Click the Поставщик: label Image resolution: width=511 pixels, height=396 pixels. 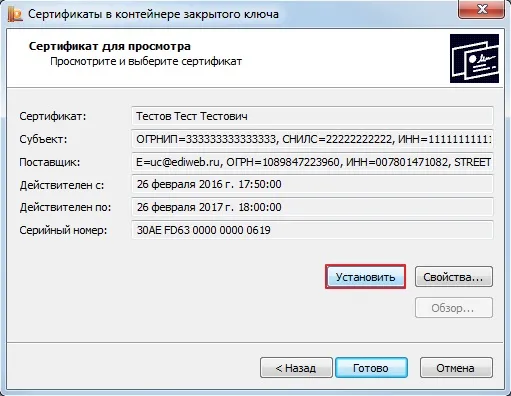(50, 162)
